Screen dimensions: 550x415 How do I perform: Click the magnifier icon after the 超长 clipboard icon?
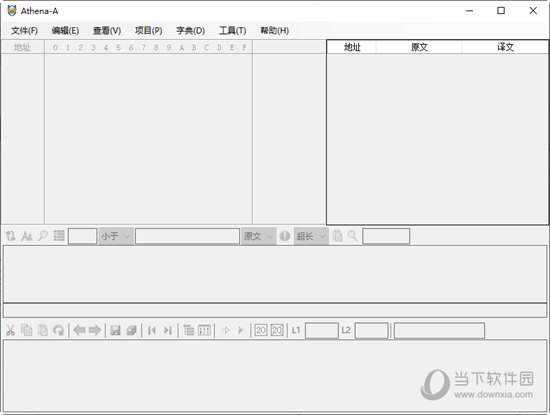353,236
